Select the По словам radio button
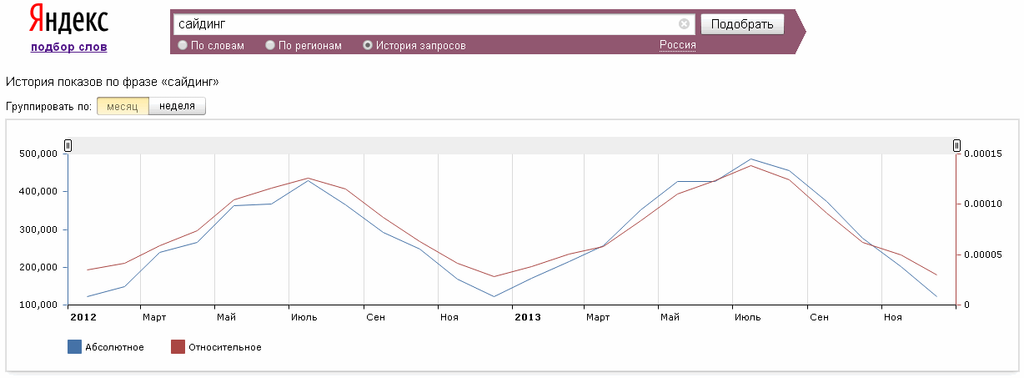 tap(183, 45)
